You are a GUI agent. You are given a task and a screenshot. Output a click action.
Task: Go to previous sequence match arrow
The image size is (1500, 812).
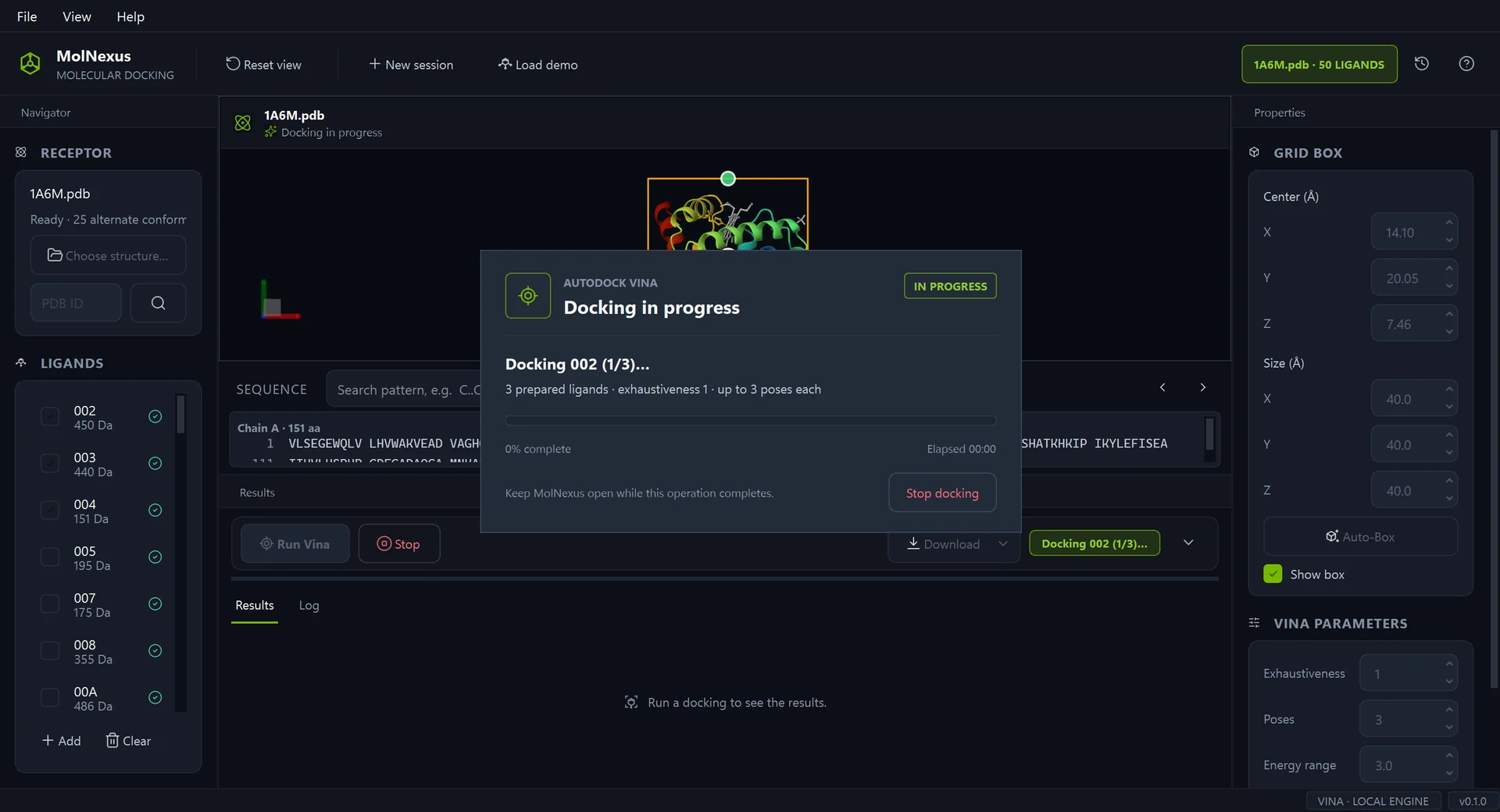pyautogui.click(x=1162, y=387)
